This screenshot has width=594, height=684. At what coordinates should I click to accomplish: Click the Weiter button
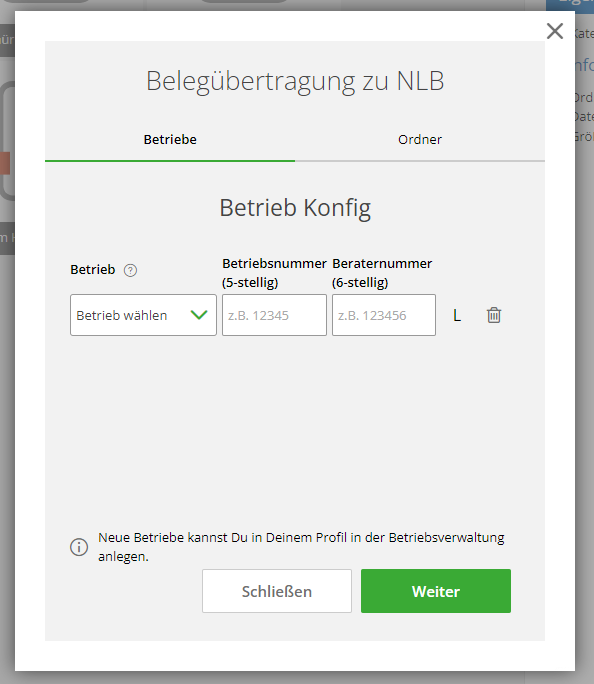pos(436,591)
